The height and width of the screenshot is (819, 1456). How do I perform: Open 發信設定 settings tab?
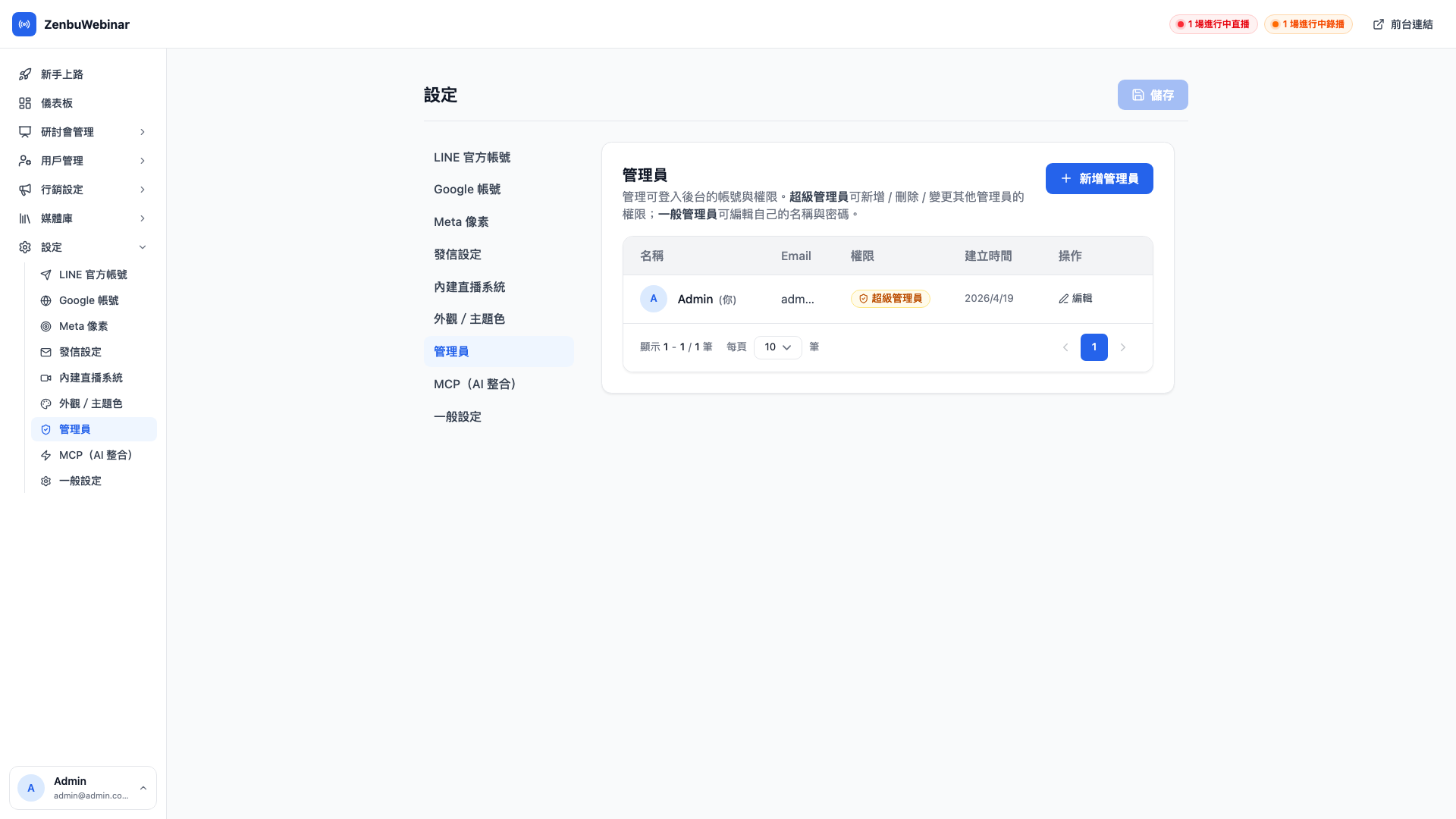click(x=499, y=255)
